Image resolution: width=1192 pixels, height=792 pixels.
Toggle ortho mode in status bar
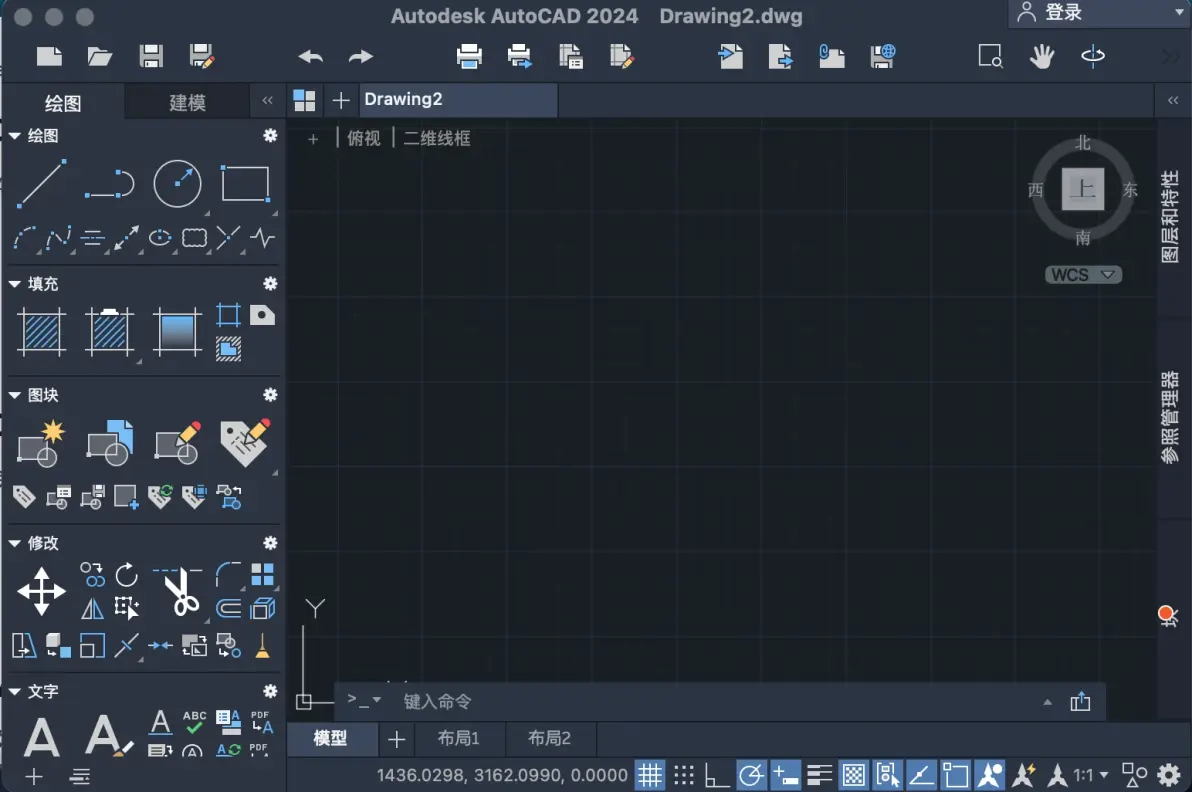click(x=717, y=775)
